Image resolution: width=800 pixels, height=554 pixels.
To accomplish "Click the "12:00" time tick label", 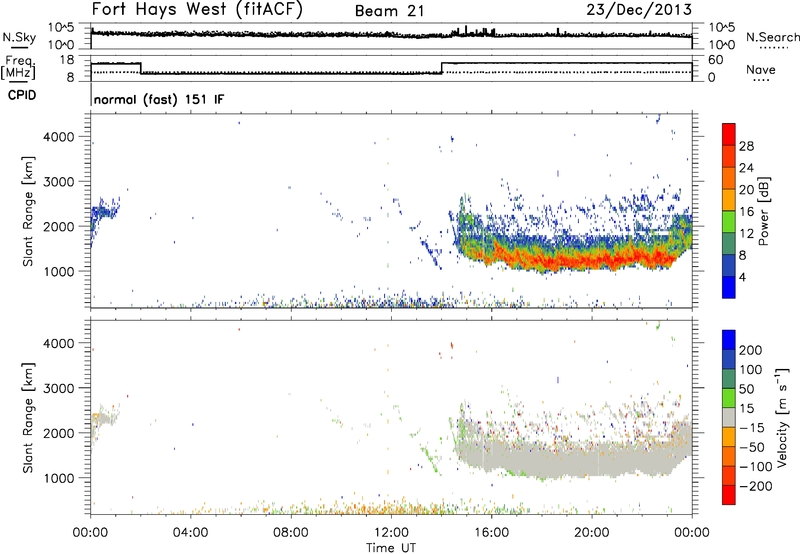I will pos(391,533).
